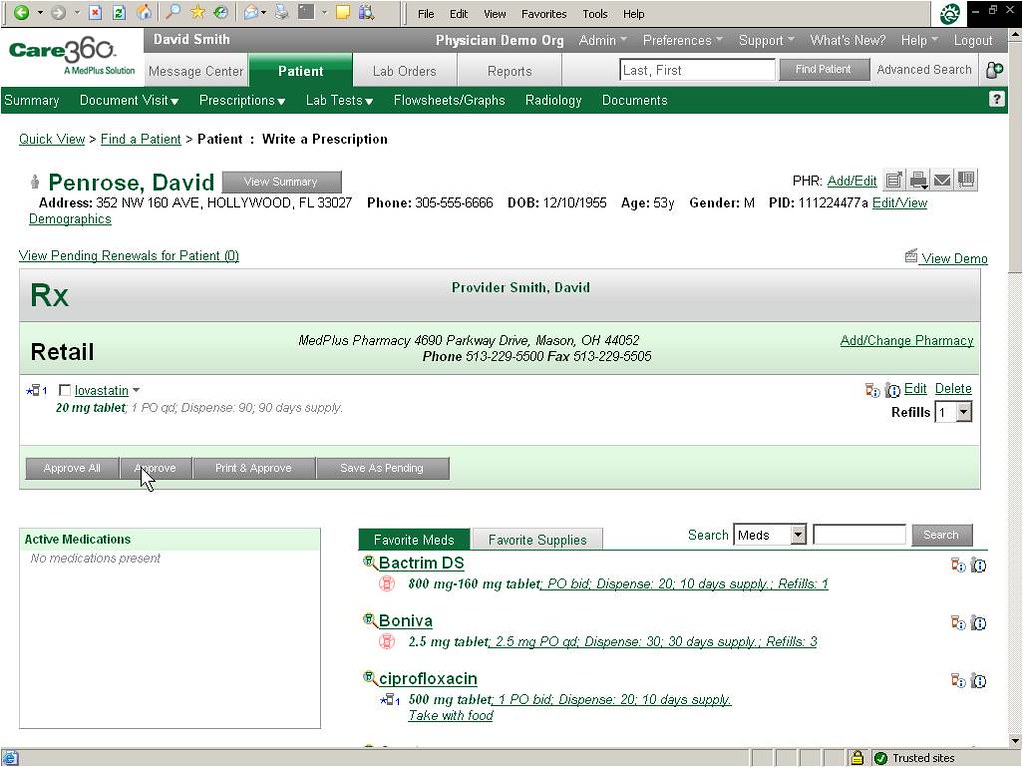Open the Favorites star icon

point(198,12)
